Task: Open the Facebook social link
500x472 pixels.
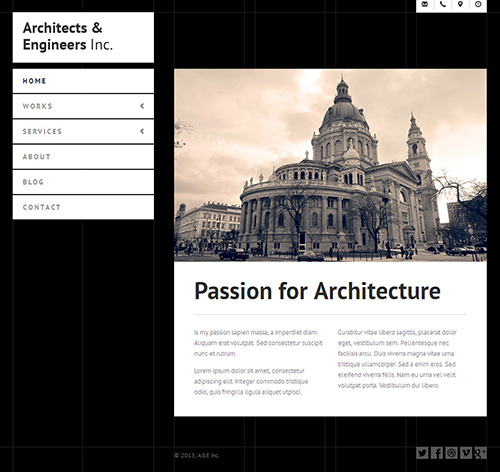Action: pyautogui.click(x=437, y=453)
